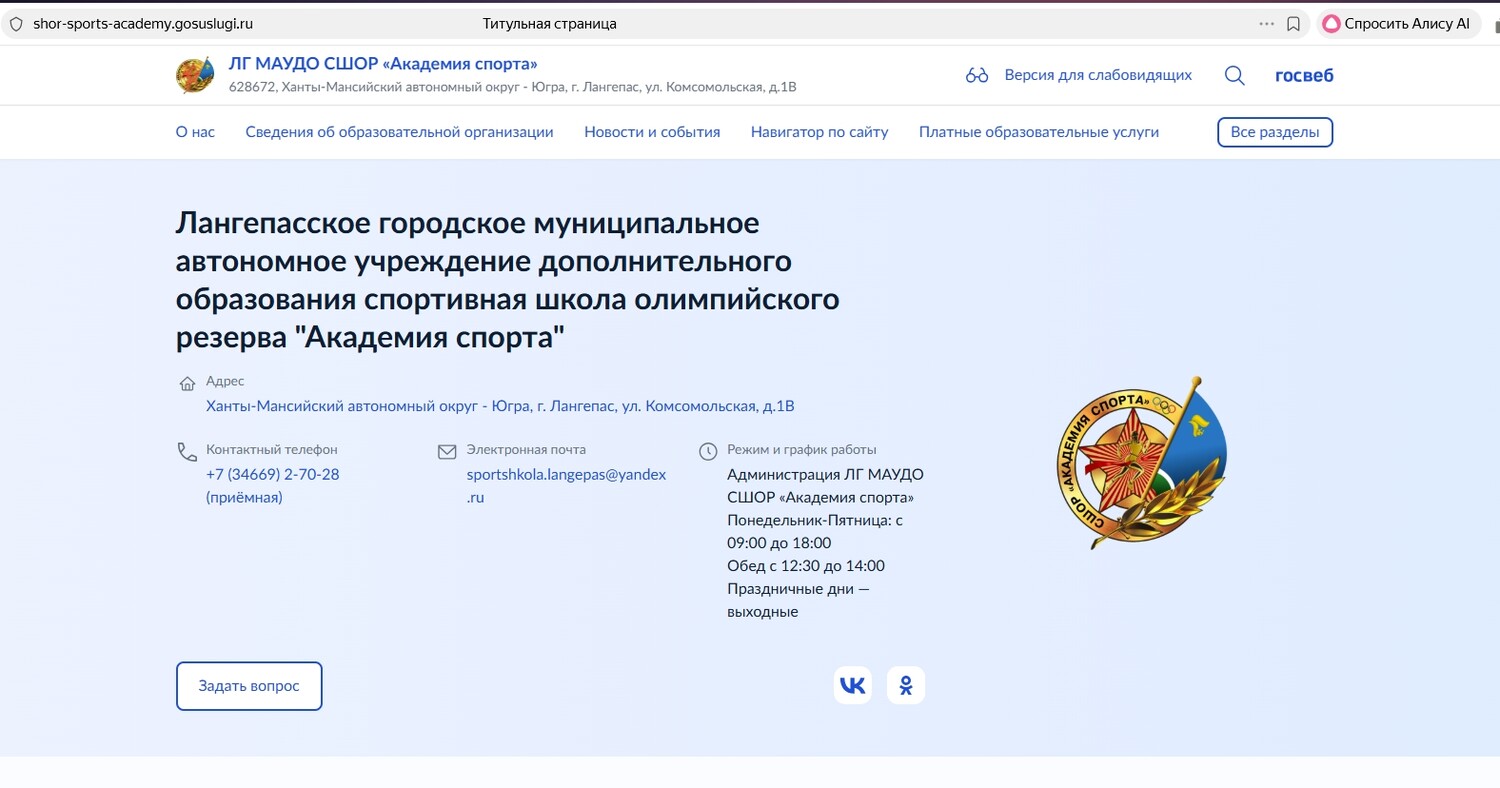
Task: Click the glasses icon for visually impaired version
Action: pos(977,76)
